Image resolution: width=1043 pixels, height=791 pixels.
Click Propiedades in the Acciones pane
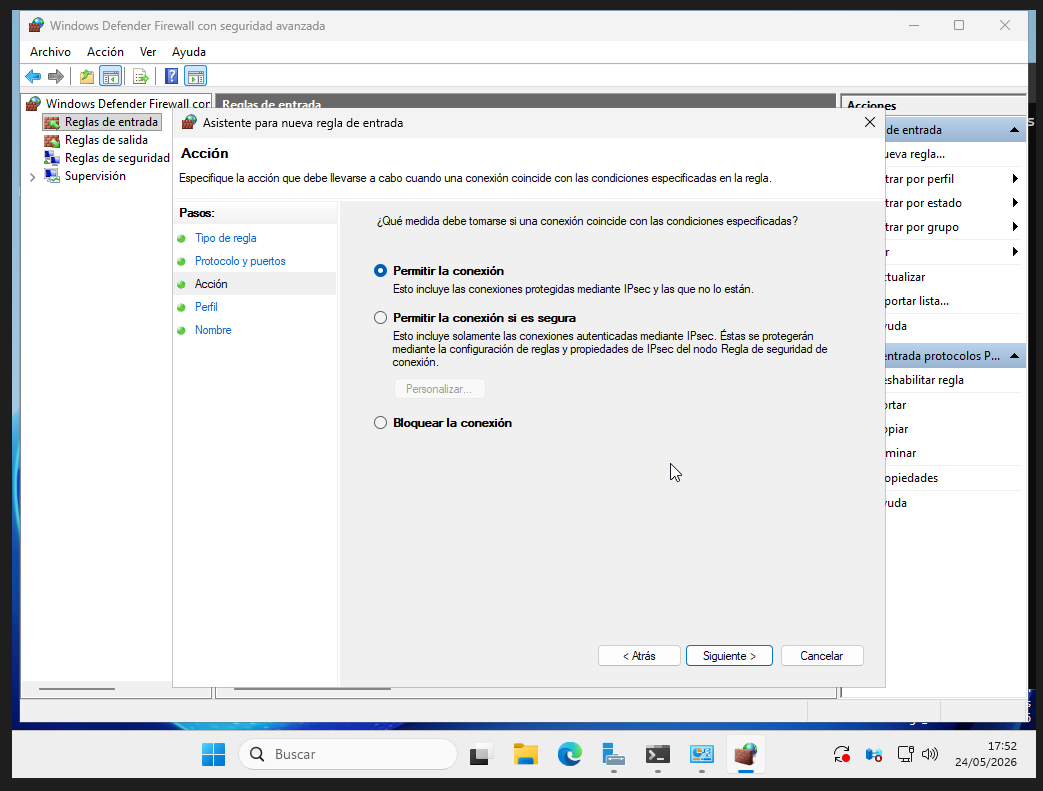(x=911, y=478)
